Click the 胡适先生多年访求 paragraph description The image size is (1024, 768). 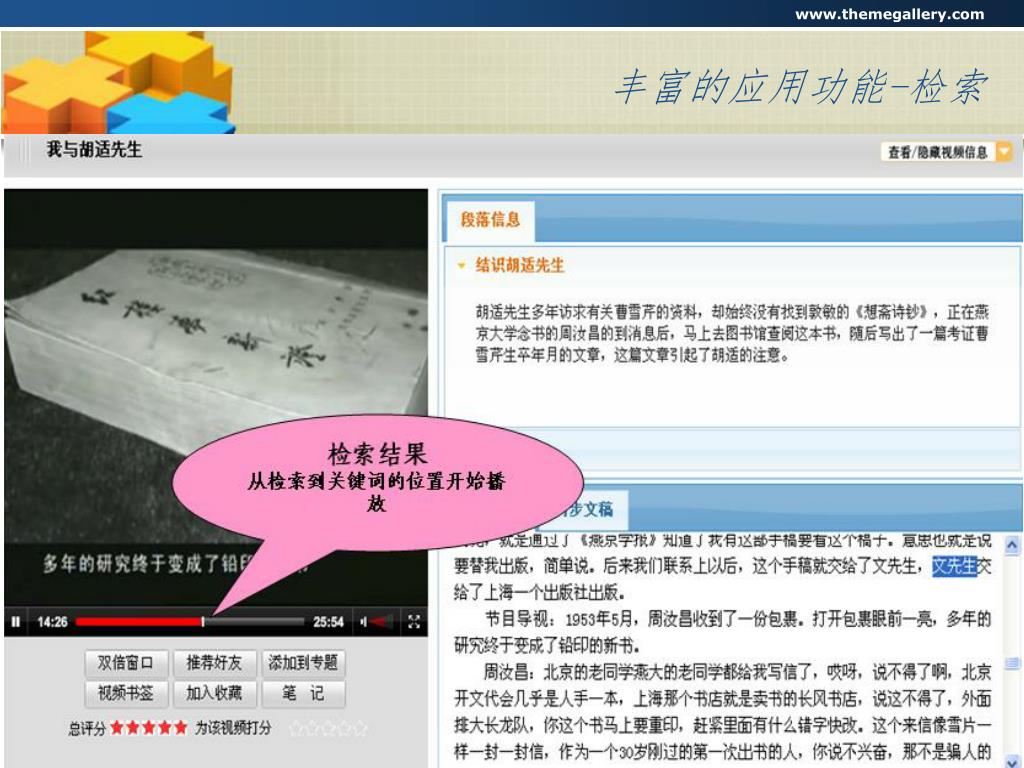[x=731, y=333]
